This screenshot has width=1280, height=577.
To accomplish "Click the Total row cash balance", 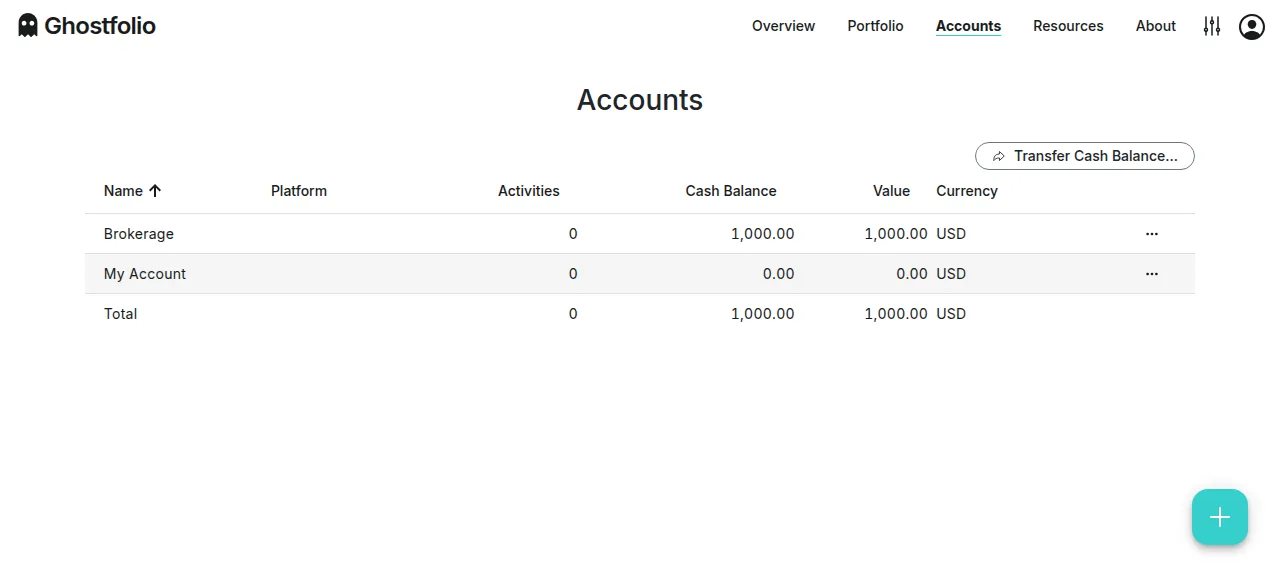I will click(763, 314).
